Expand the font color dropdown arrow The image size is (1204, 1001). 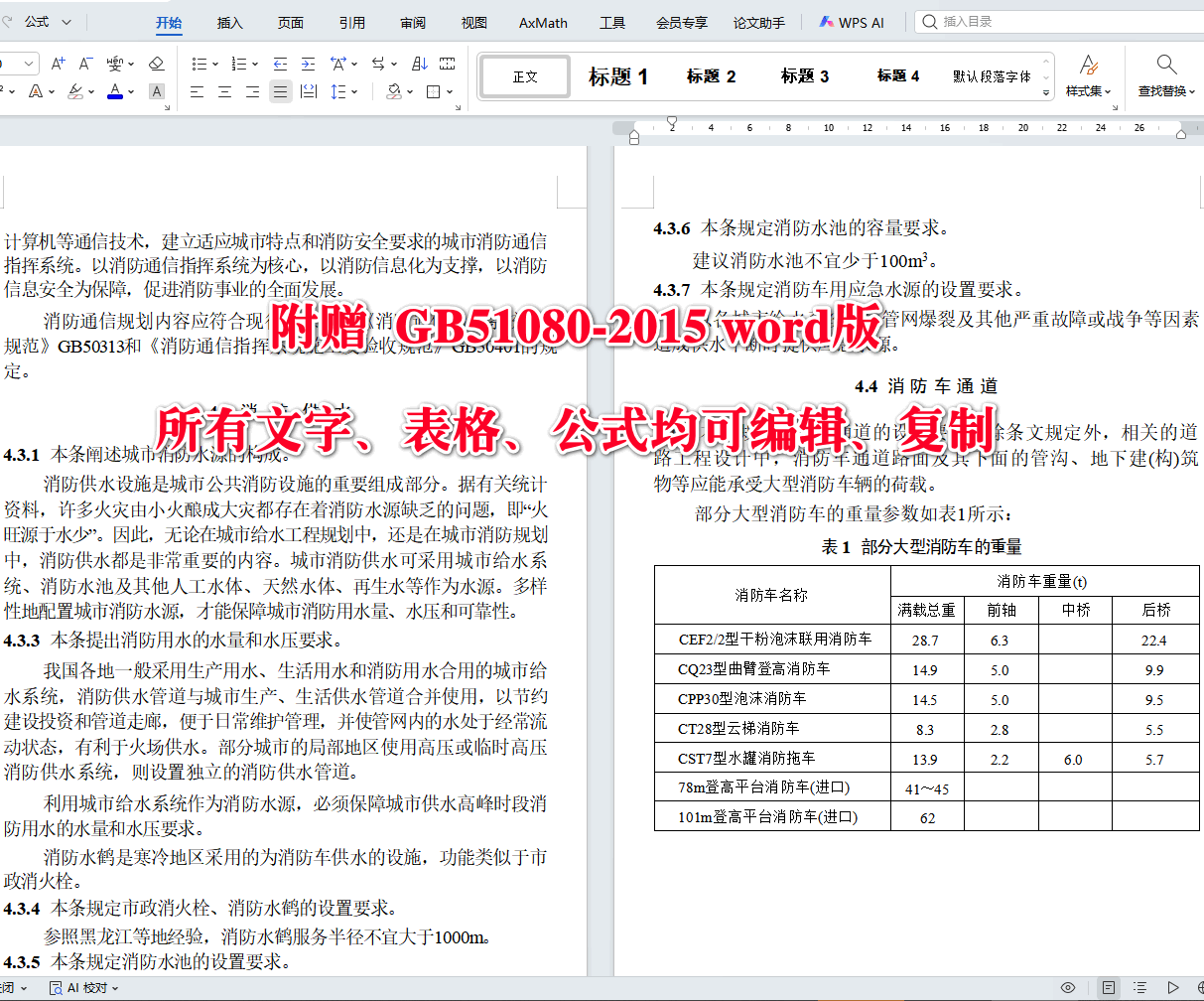(x=133, y=91)
